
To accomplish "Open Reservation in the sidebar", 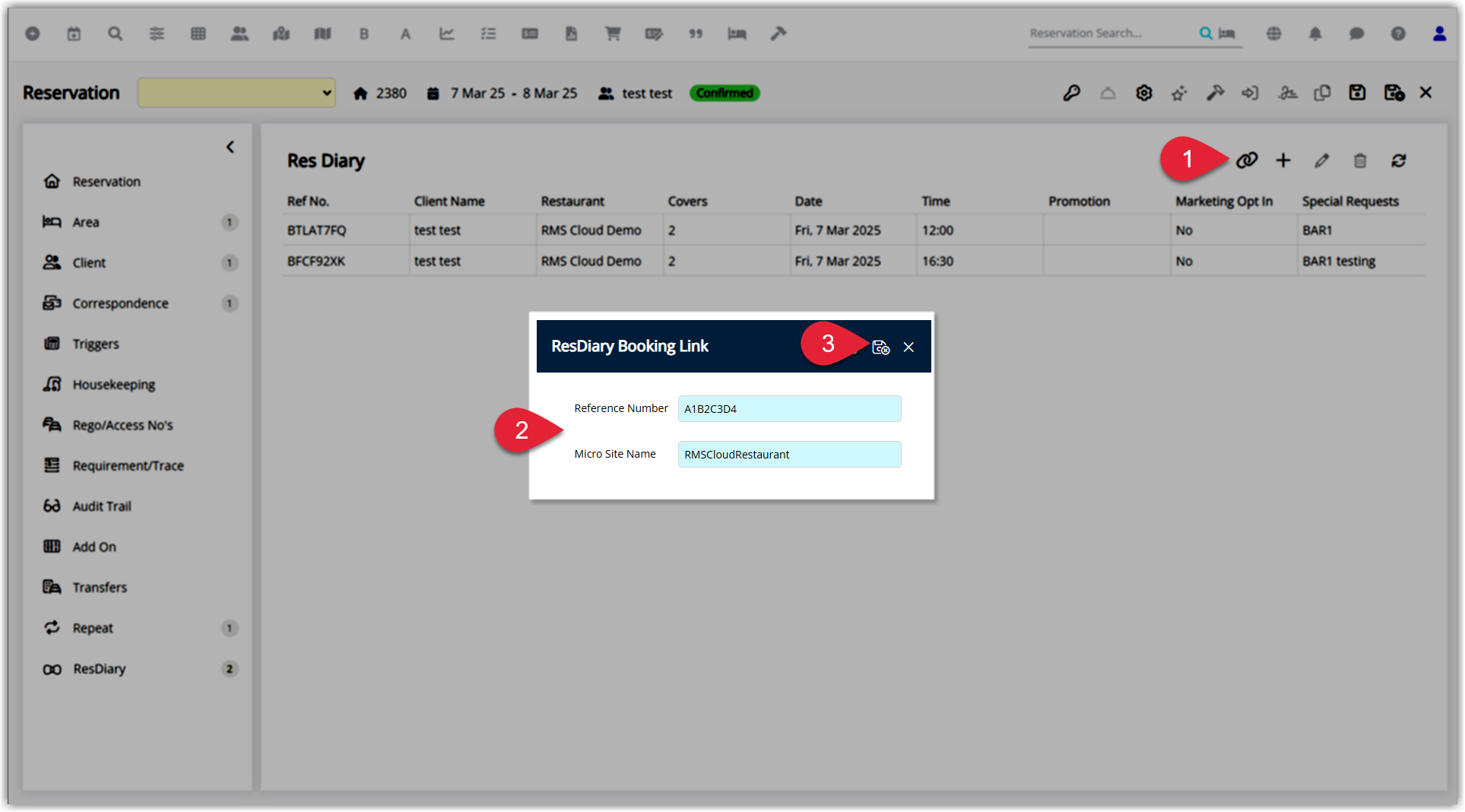I will tap(106, 182).
